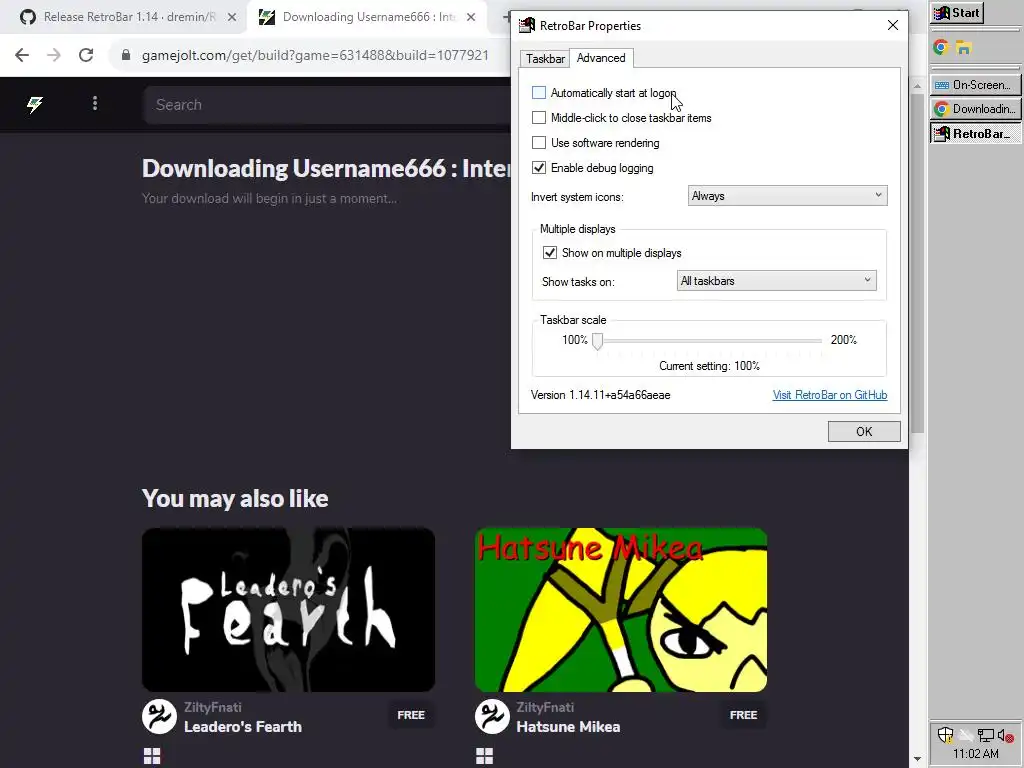Click the Taskbar scale slider thumb
Screen dimensions: 1024x768
pos(598,341)
